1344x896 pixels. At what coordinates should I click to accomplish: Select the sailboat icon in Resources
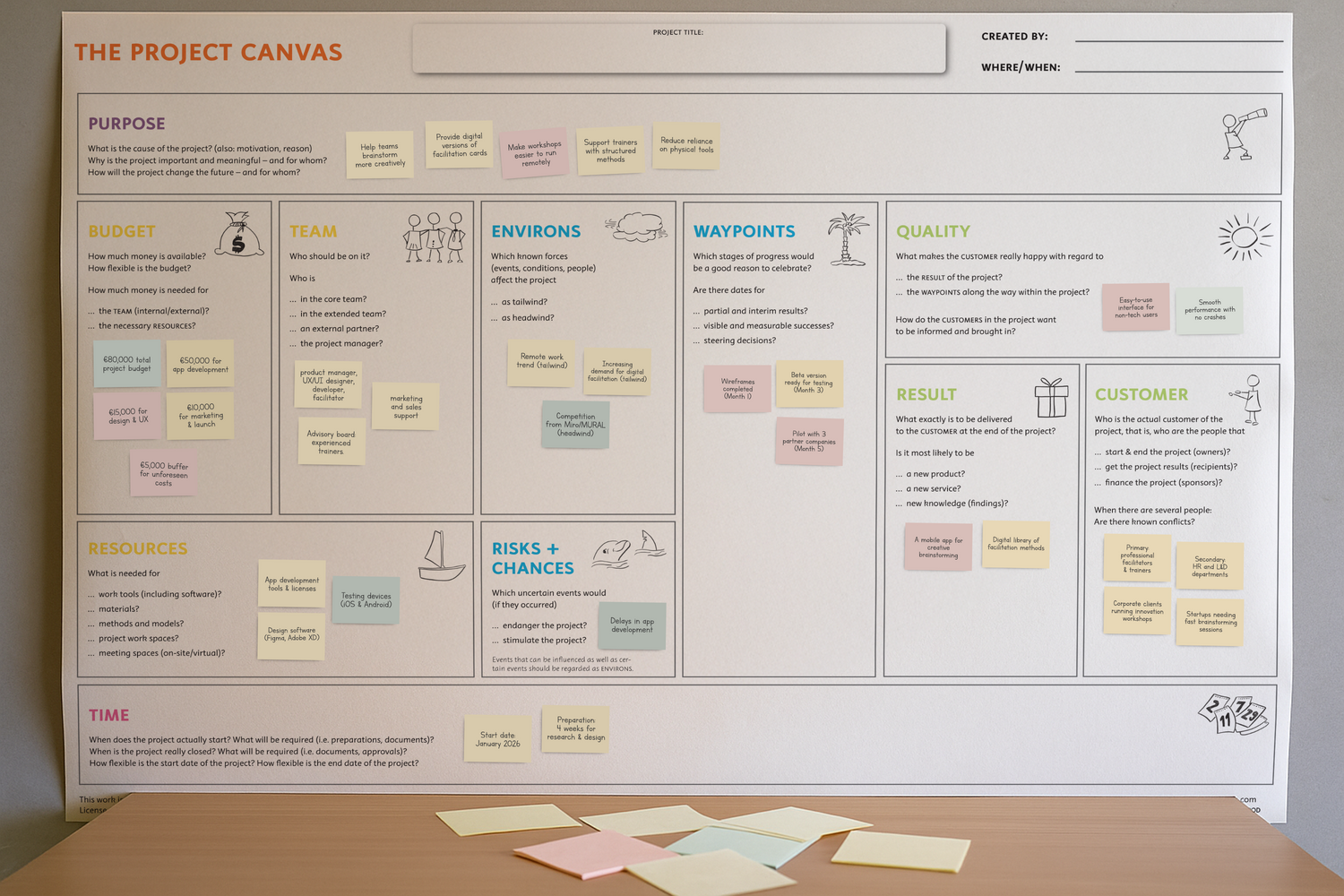pos(441,556)
